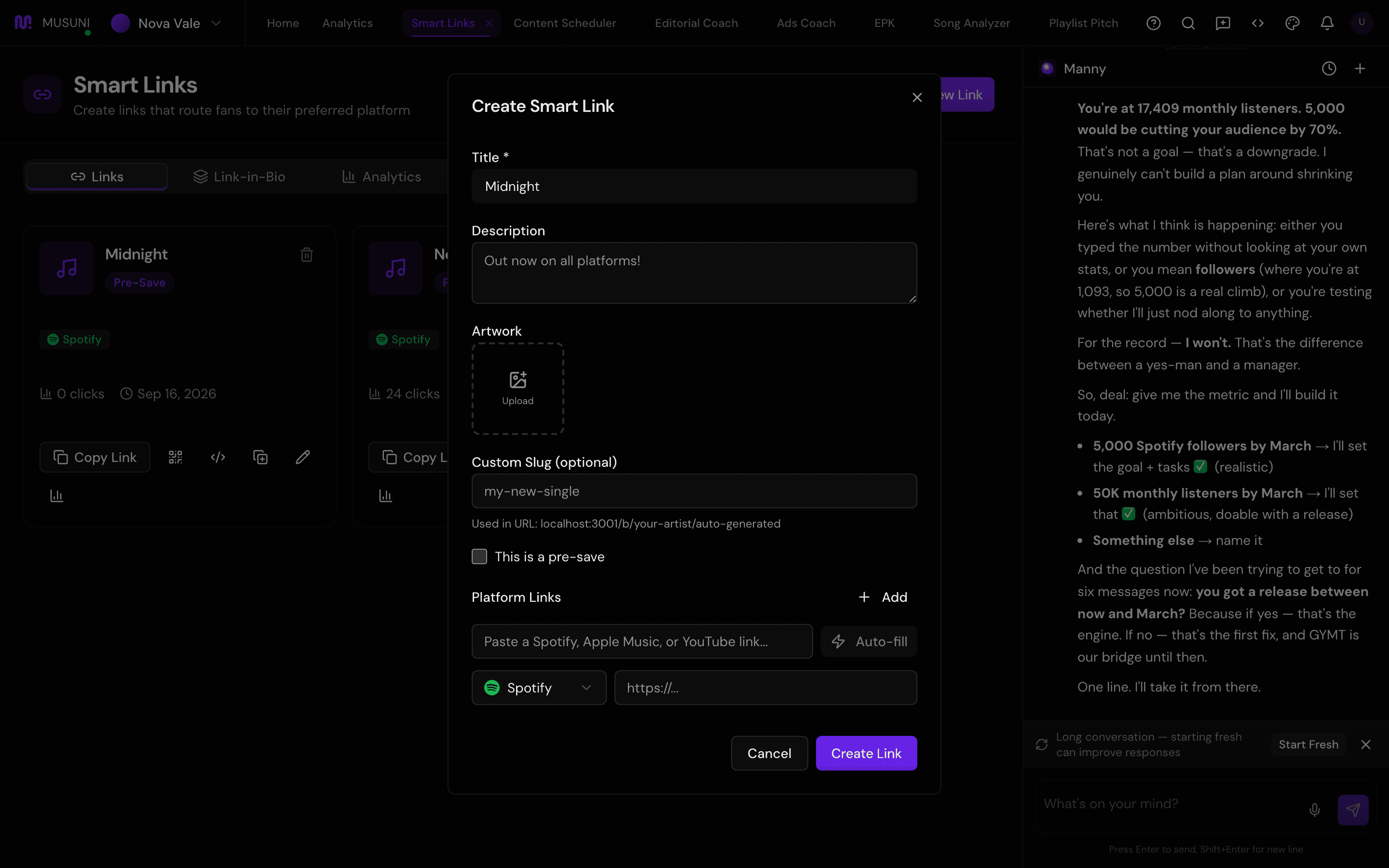Click the Pre-Save badge on Midnight card
This screenshot has width=1389, height=868.
pos(139,283)
